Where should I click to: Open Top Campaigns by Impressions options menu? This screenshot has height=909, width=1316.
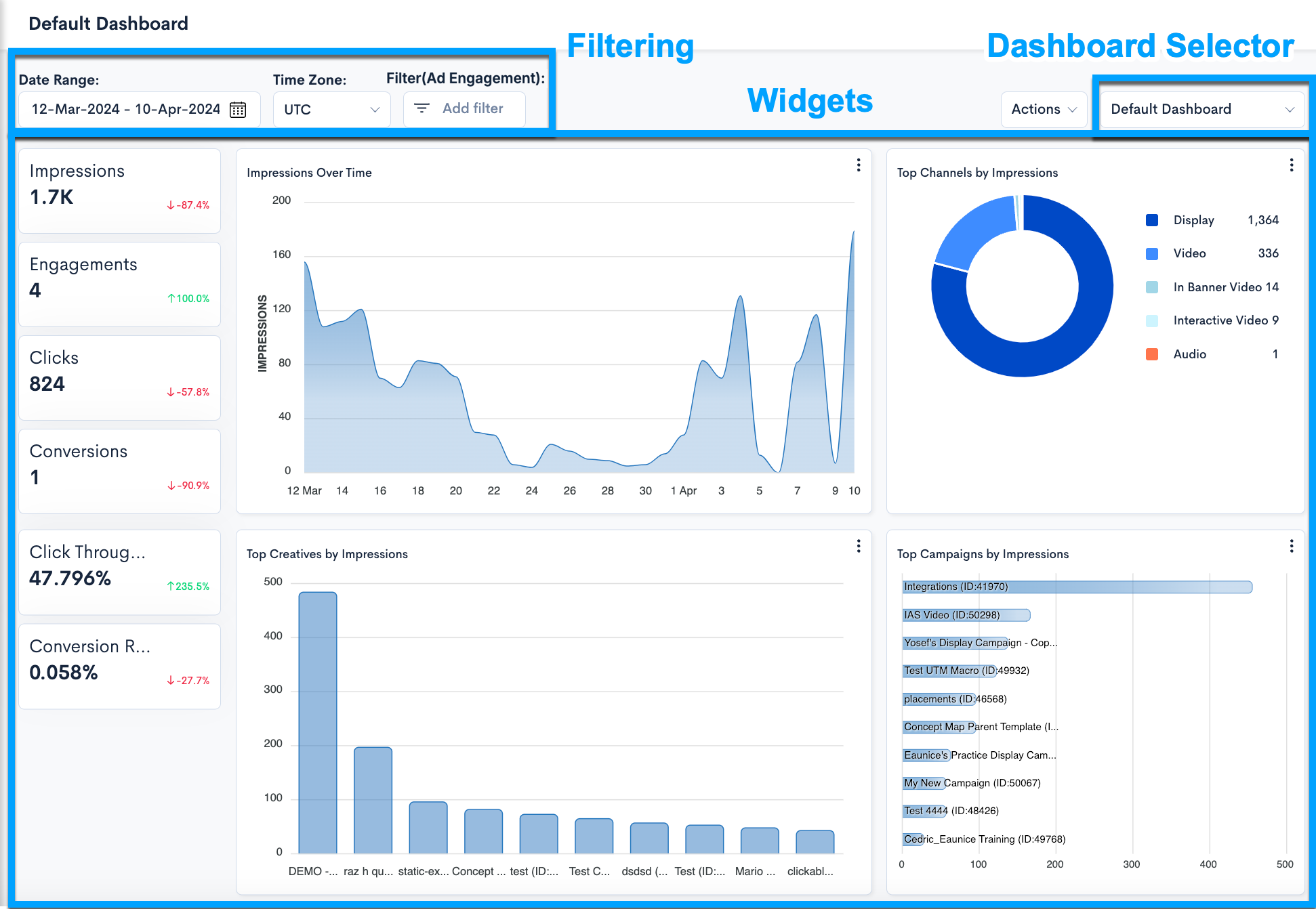click(1292, 546)
